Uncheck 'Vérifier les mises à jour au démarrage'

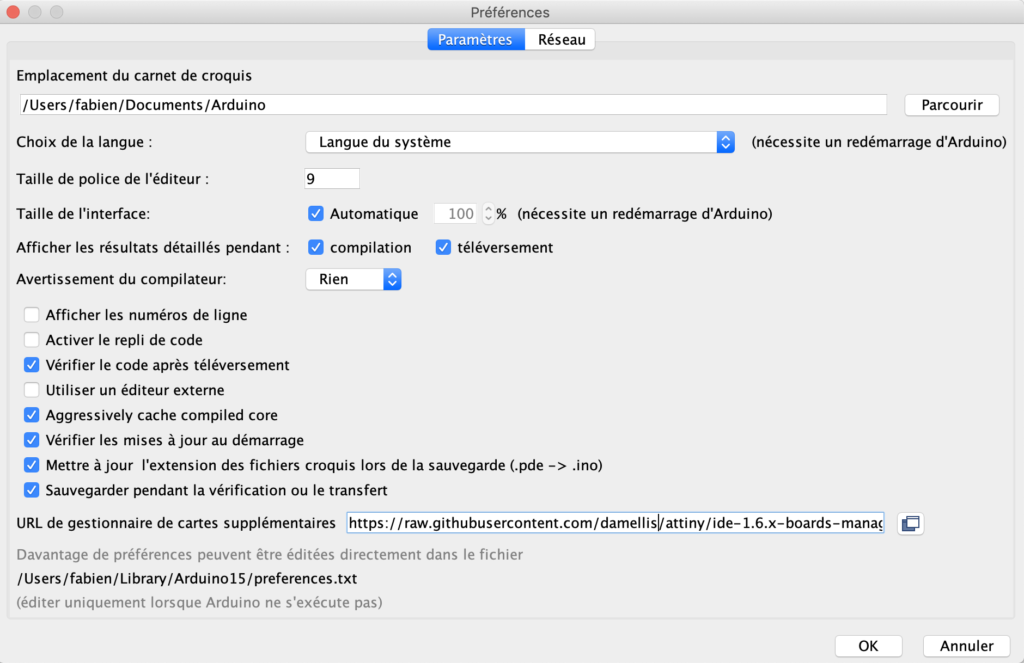click(32, 440)
